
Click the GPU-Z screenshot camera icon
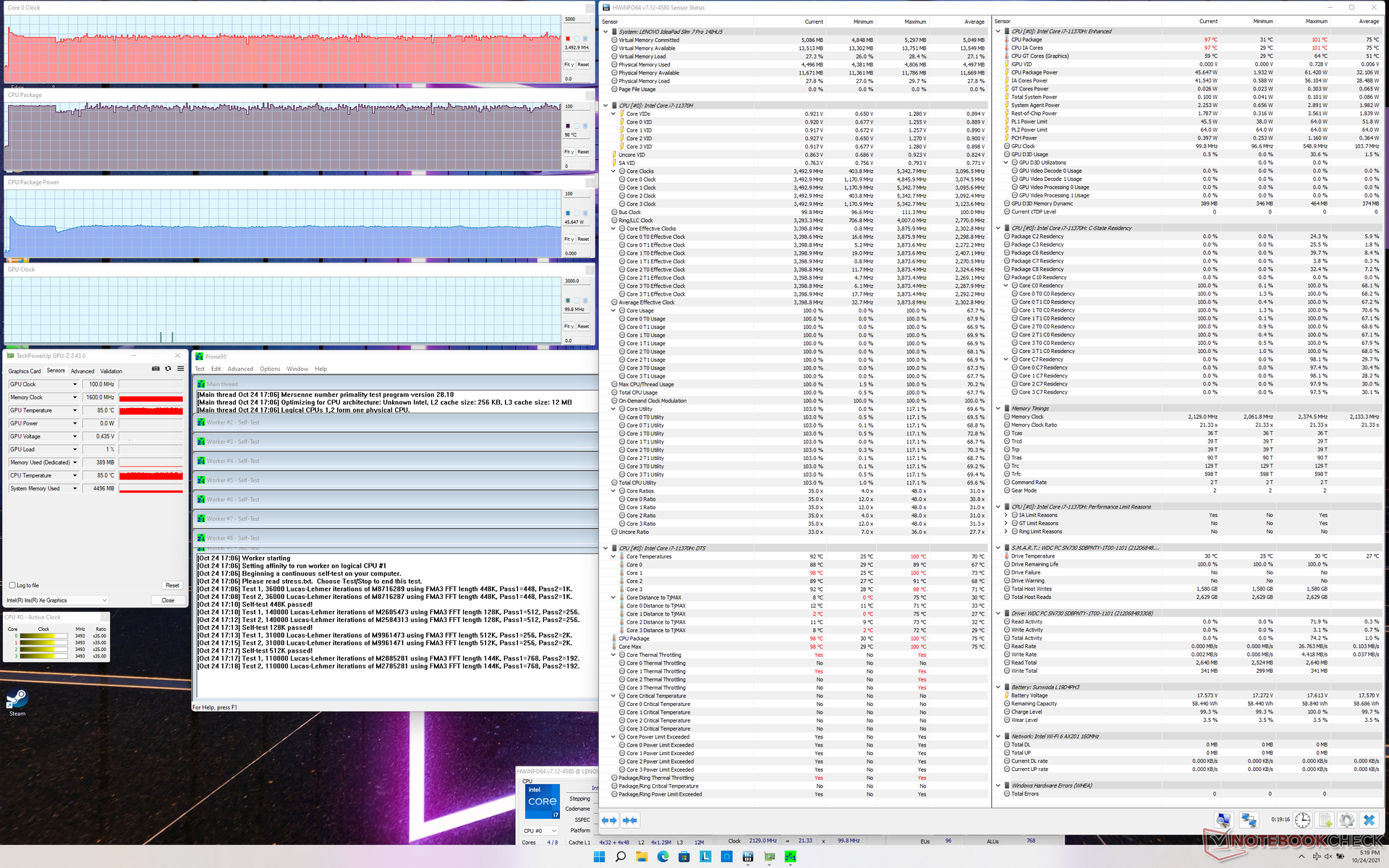pyautogui.click(x=156, y=369)
